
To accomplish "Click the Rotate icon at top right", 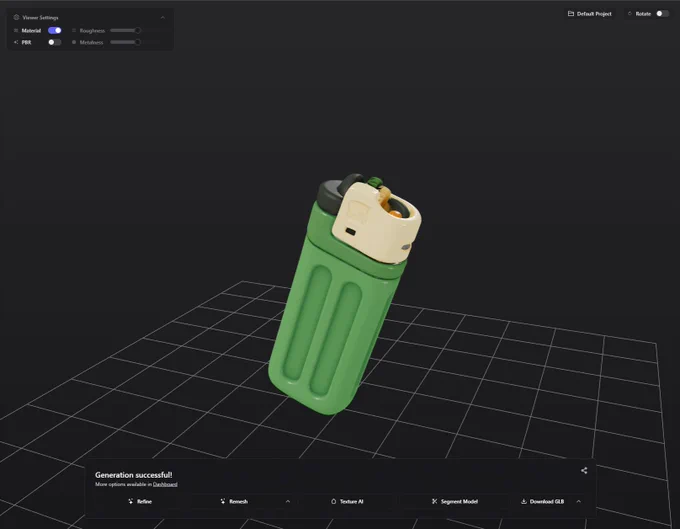I will (630, 13).
